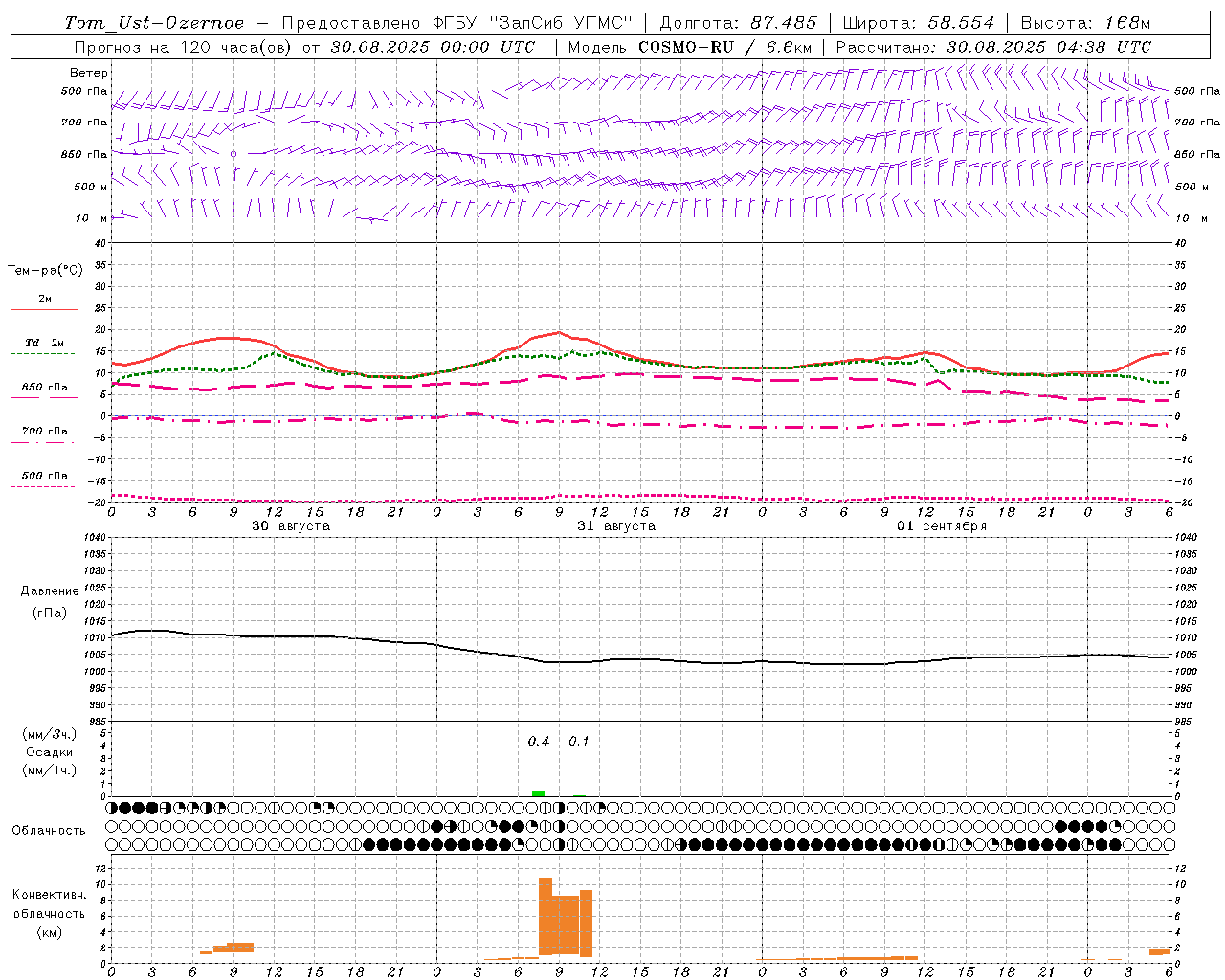Viewport: 1225px width, 980px height.
Task: Click the Td 2м legend entry
Action: coord(45,343)
